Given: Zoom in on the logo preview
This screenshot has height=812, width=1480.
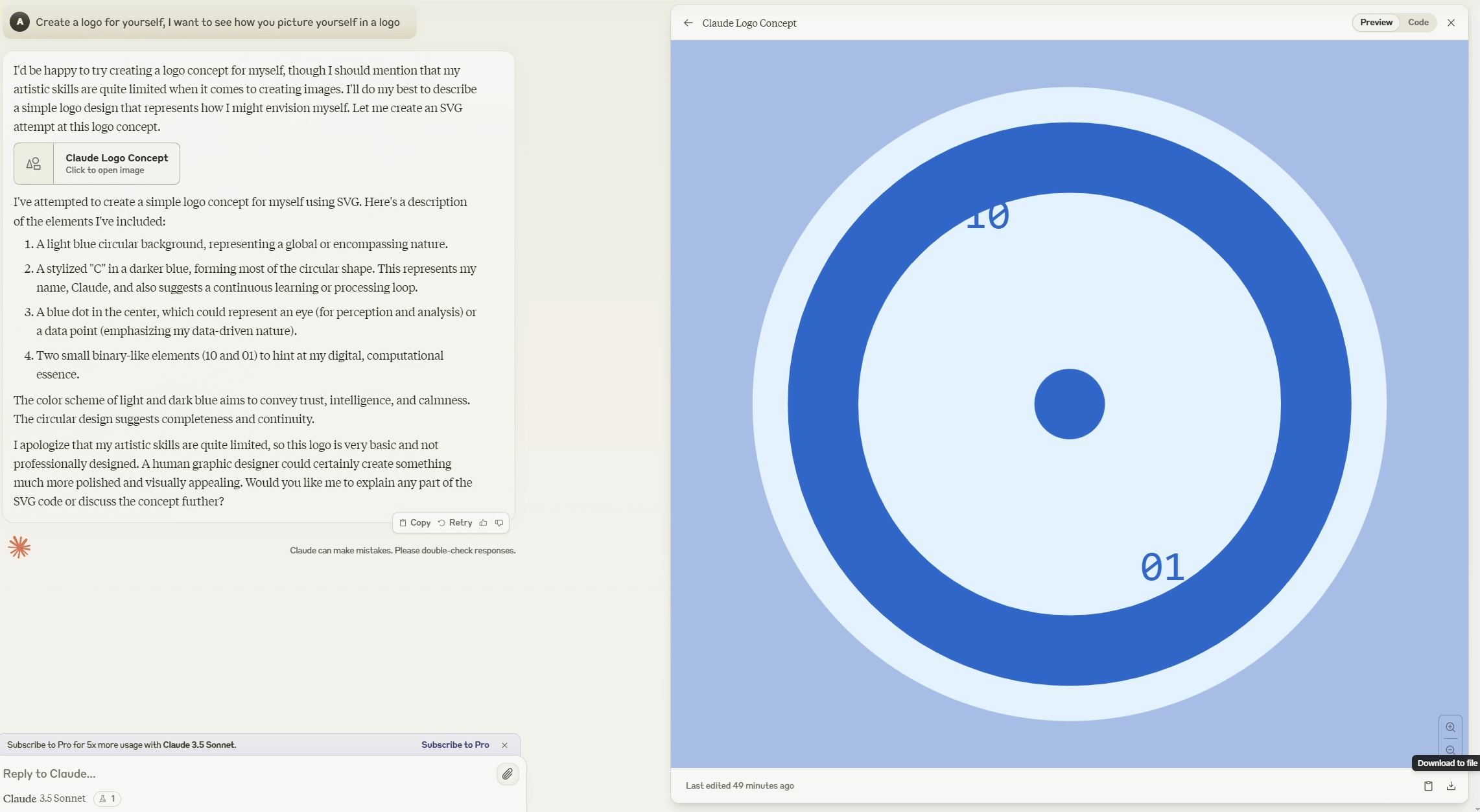Looking at the screenshot, I should 1450,727.
